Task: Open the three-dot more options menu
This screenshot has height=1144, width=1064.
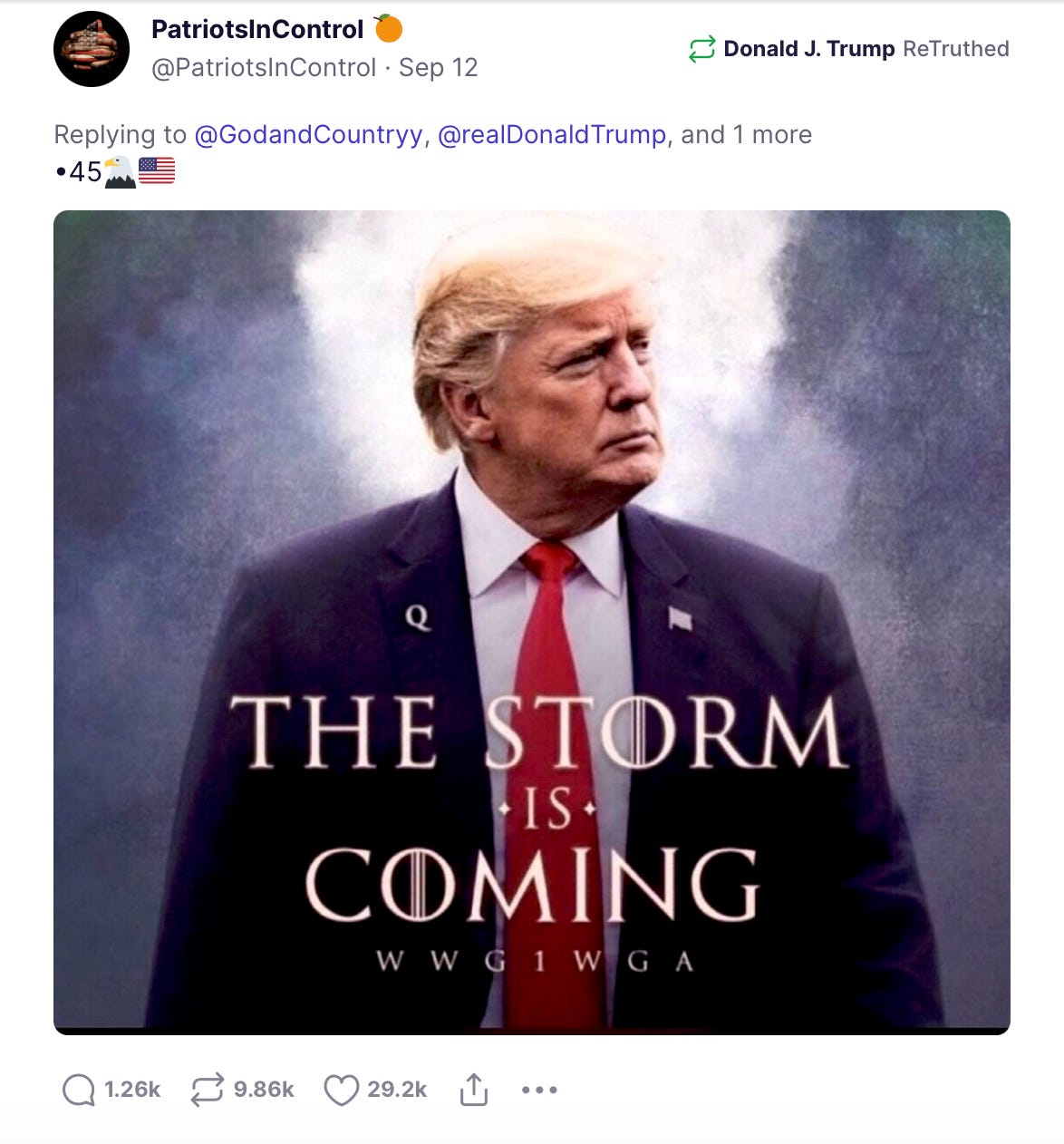Action: tap(539, 1090)
